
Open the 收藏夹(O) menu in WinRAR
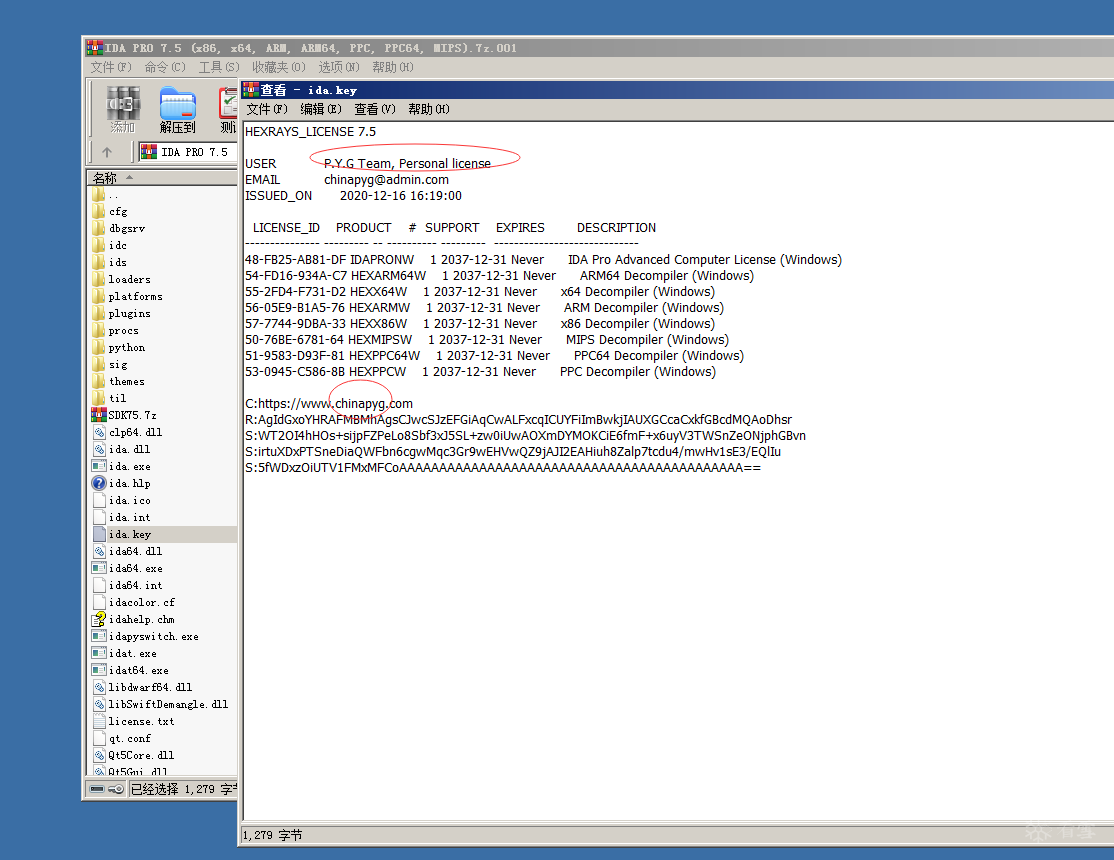[278, 67]
